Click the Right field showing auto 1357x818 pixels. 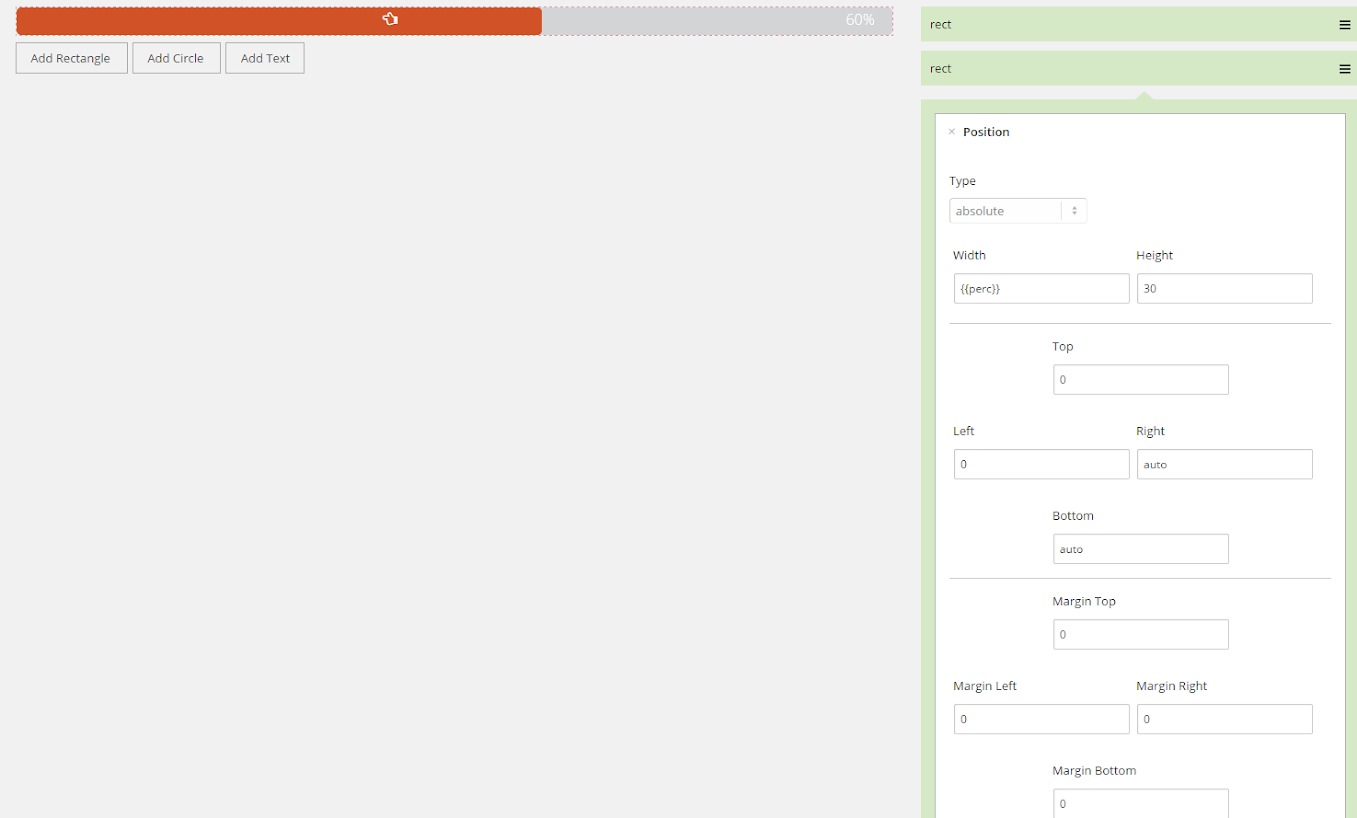[1224, 464]
